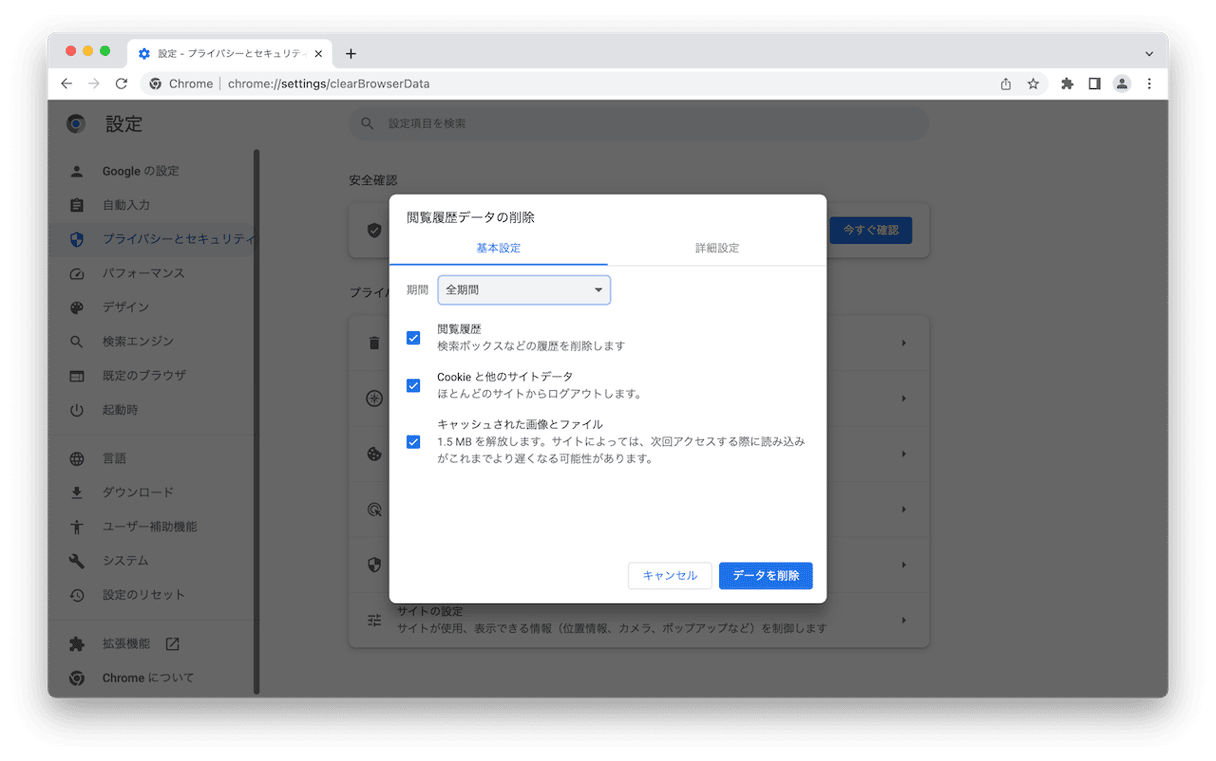Screen dimensions: 1216x761
Task: Click the Google の設定 person icon
Action: (x=77, y=171)
